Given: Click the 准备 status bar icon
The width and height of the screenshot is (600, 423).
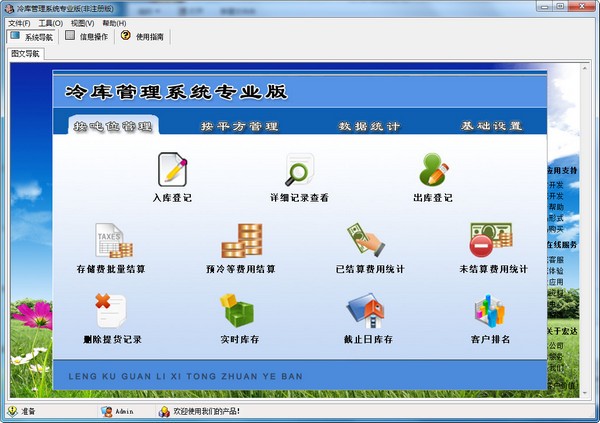Looking at the screenshot, I should point(12,411).
